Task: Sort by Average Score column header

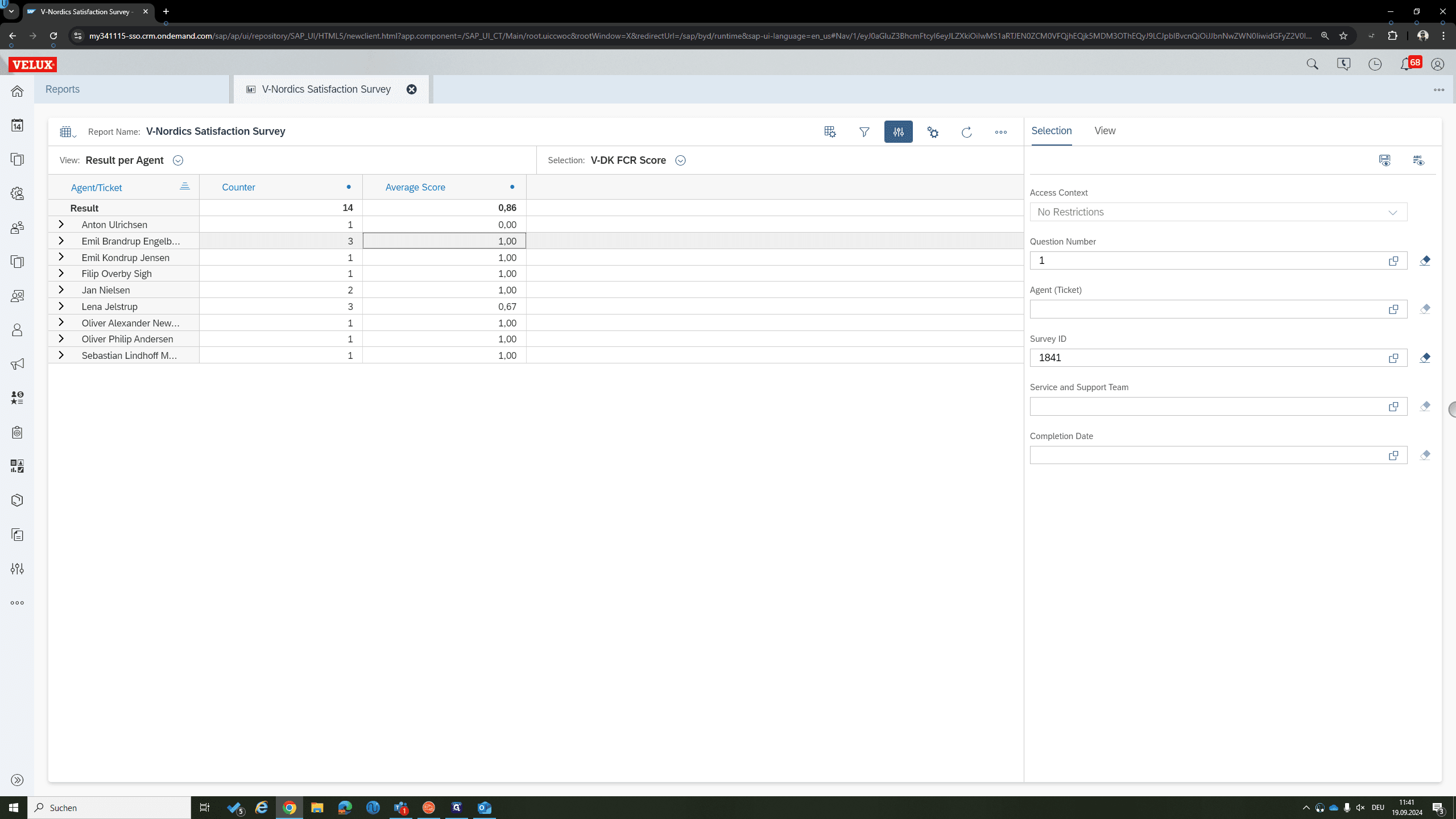Action: pyautogui.click(x=415, y=187)
